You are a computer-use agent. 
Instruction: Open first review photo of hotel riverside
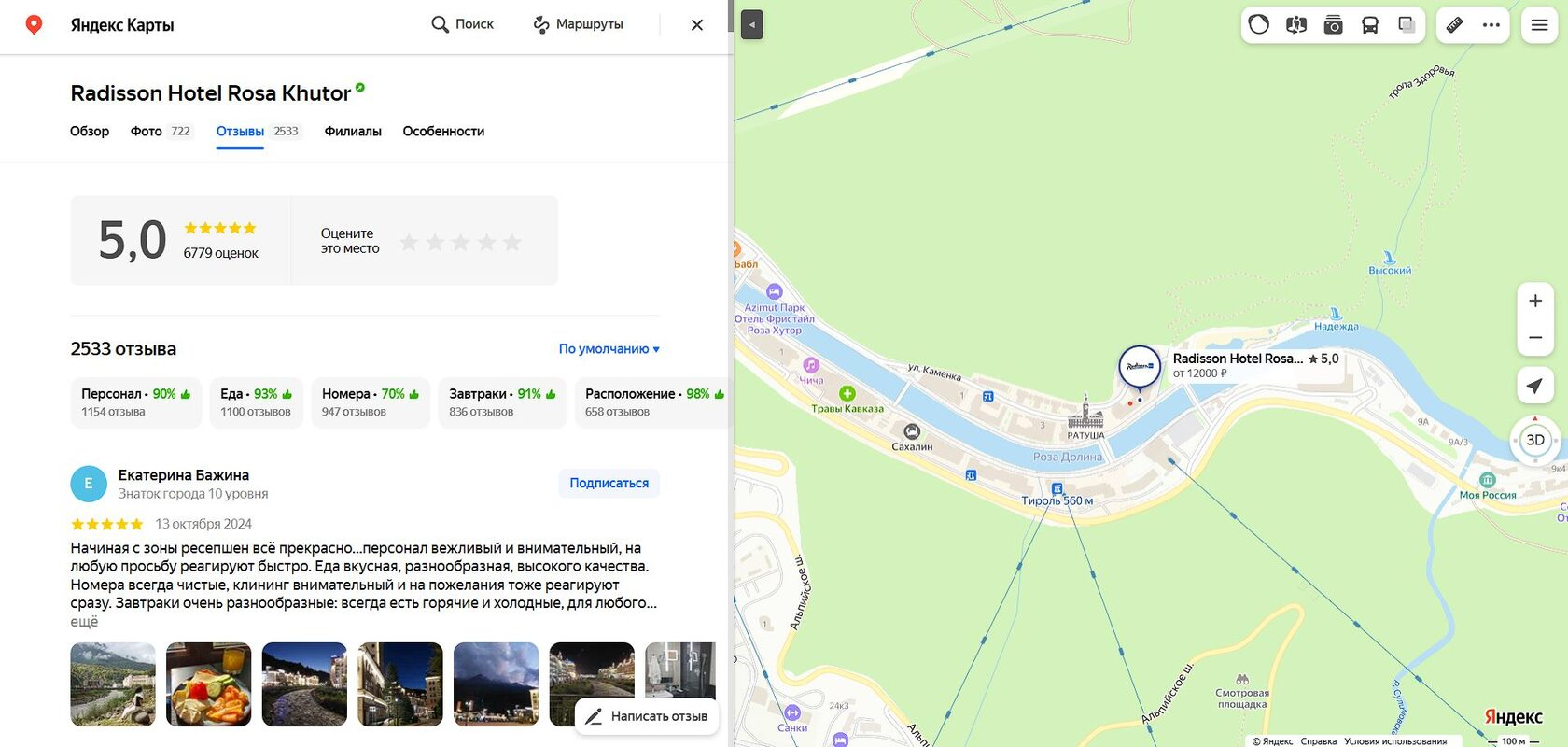(x=113, y=684)
